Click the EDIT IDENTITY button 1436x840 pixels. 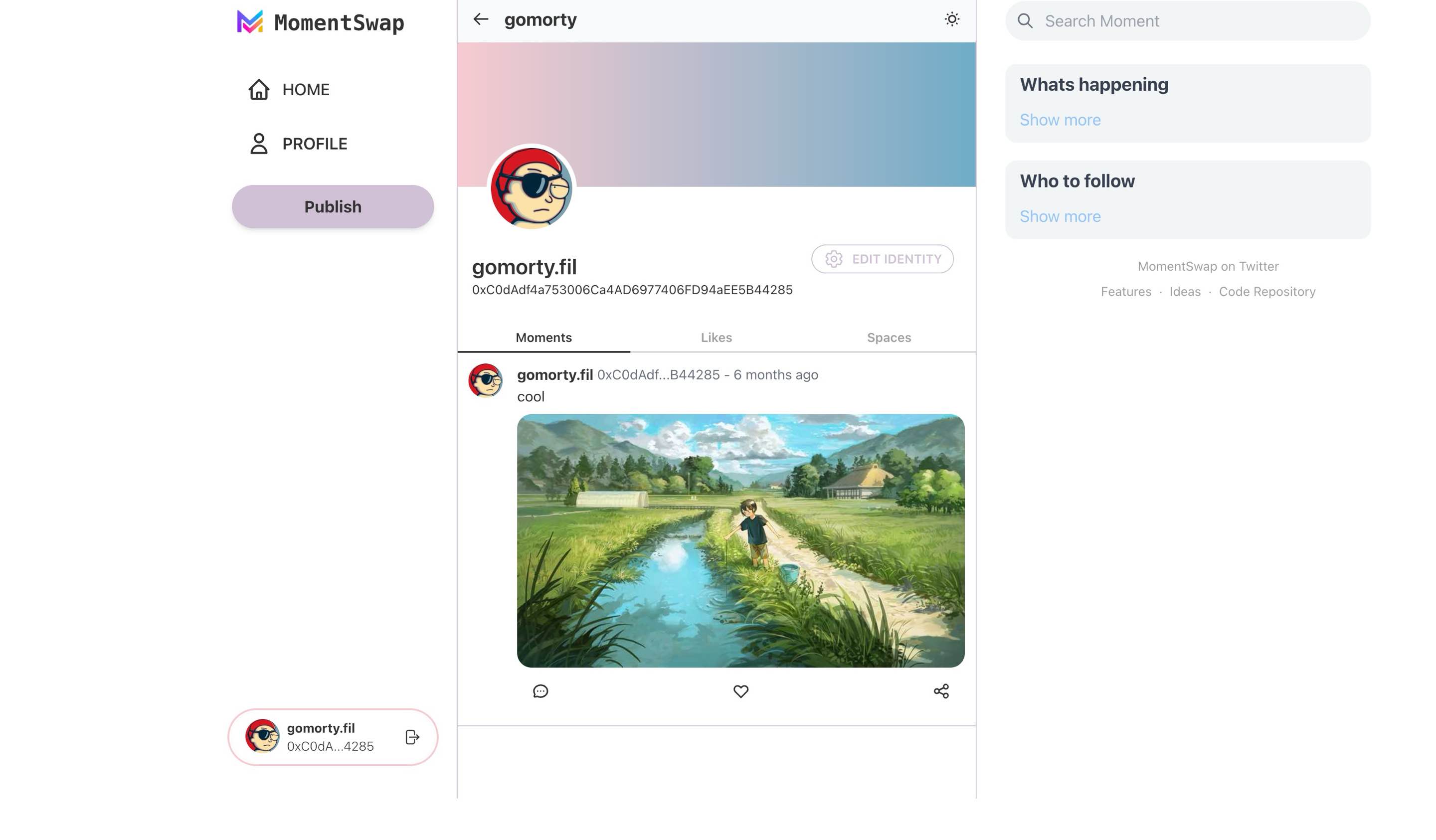pyautogui.click(x=882, y=259)
